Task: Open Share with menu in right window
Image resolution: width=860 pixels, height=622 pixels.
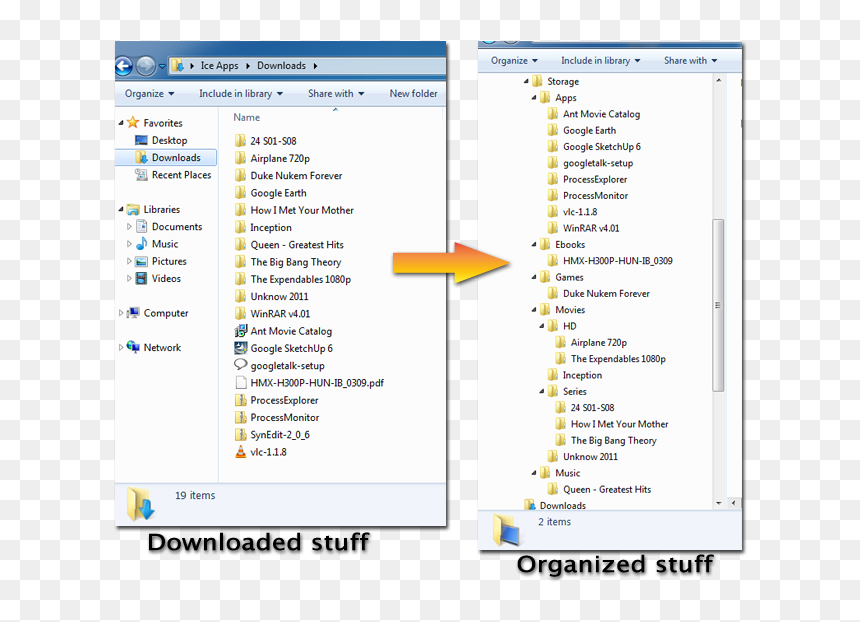Action: click(x=691, y=60)
